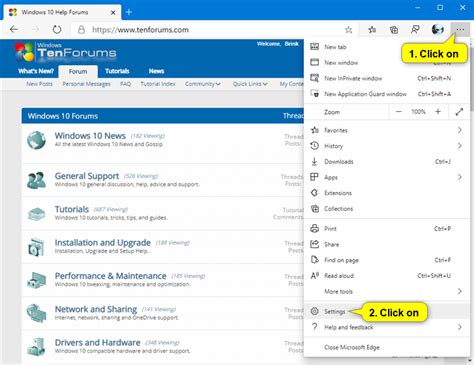
Task: Click the TenForums logo
Action: pos(65,52)
